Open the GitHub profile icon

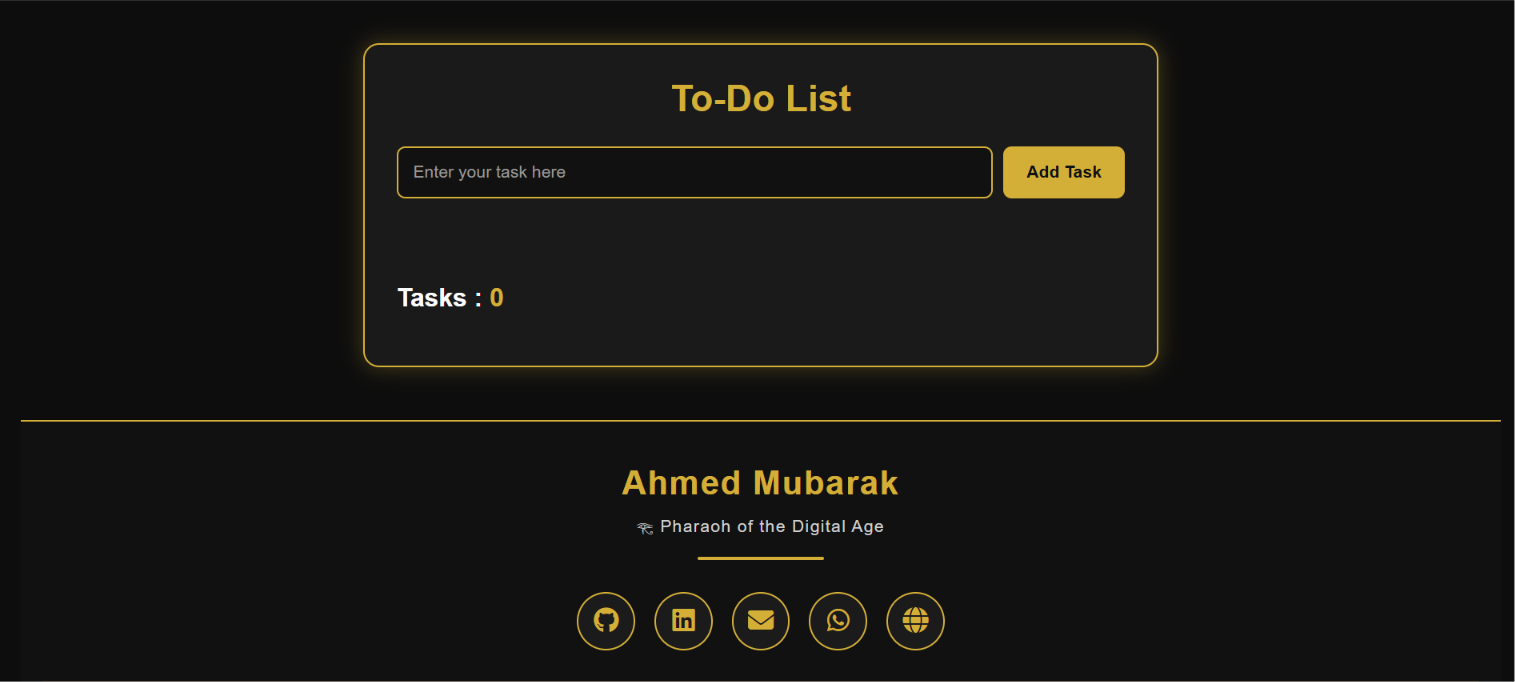tap(606, 621)
